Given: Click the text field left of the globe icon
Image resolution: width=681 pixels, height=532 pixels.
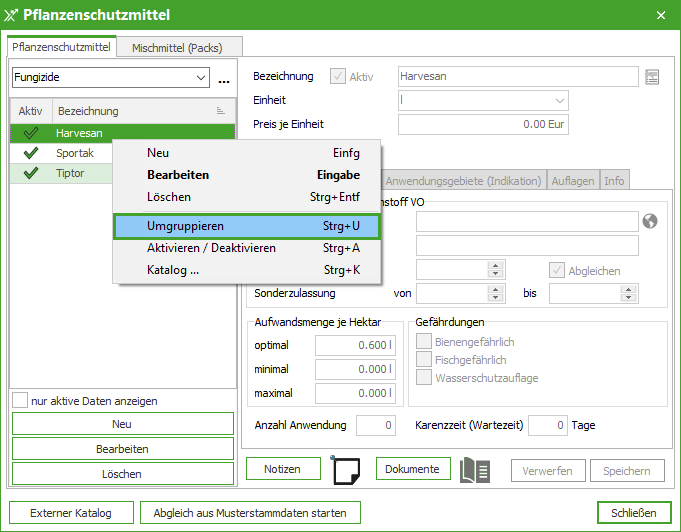Looking at the screenshot, I should click(527, 222).
